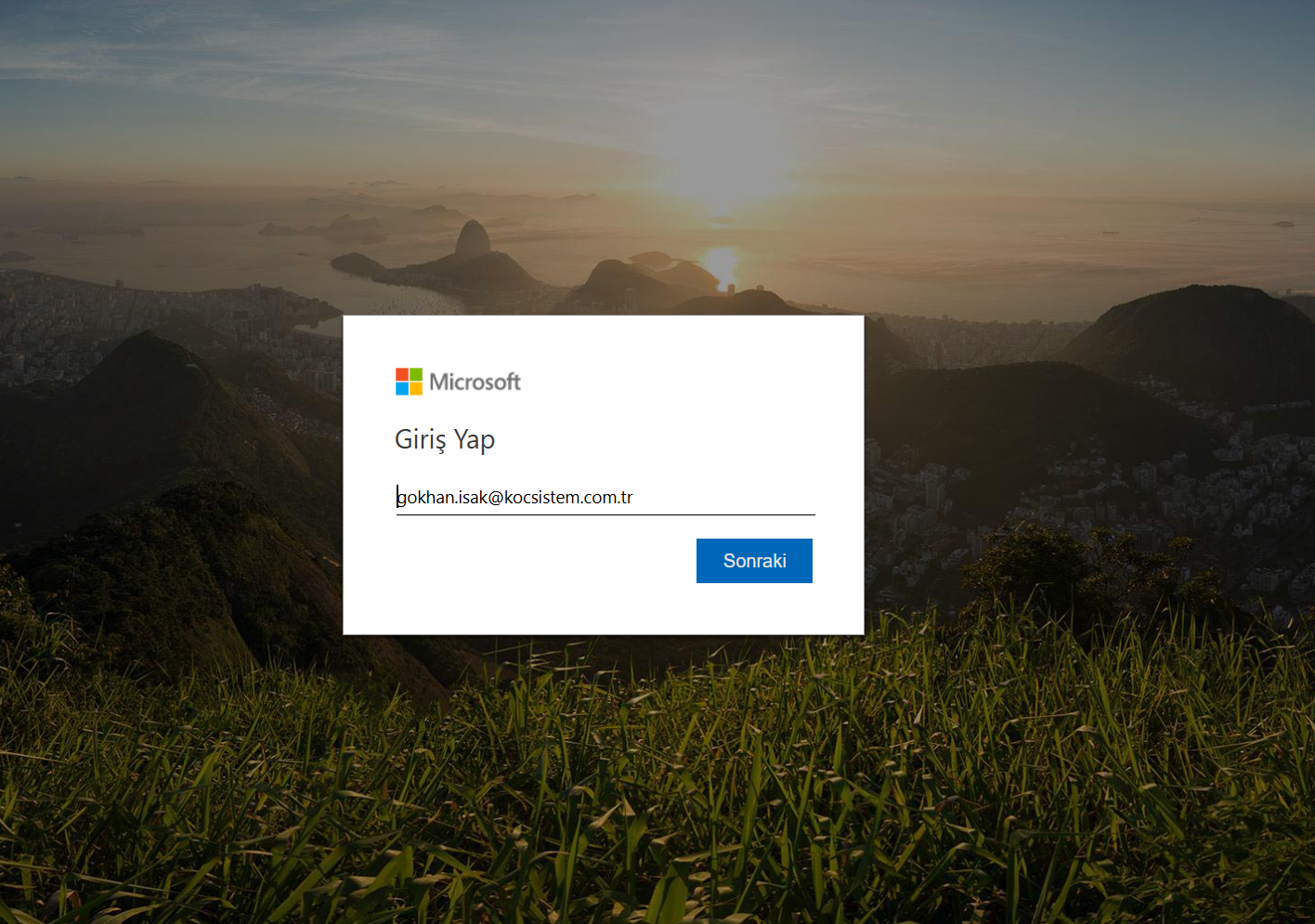Screen dimensions: 1315x924
Task: Place cursor on kocsistem.com.tr domain text
Action: 568,498
